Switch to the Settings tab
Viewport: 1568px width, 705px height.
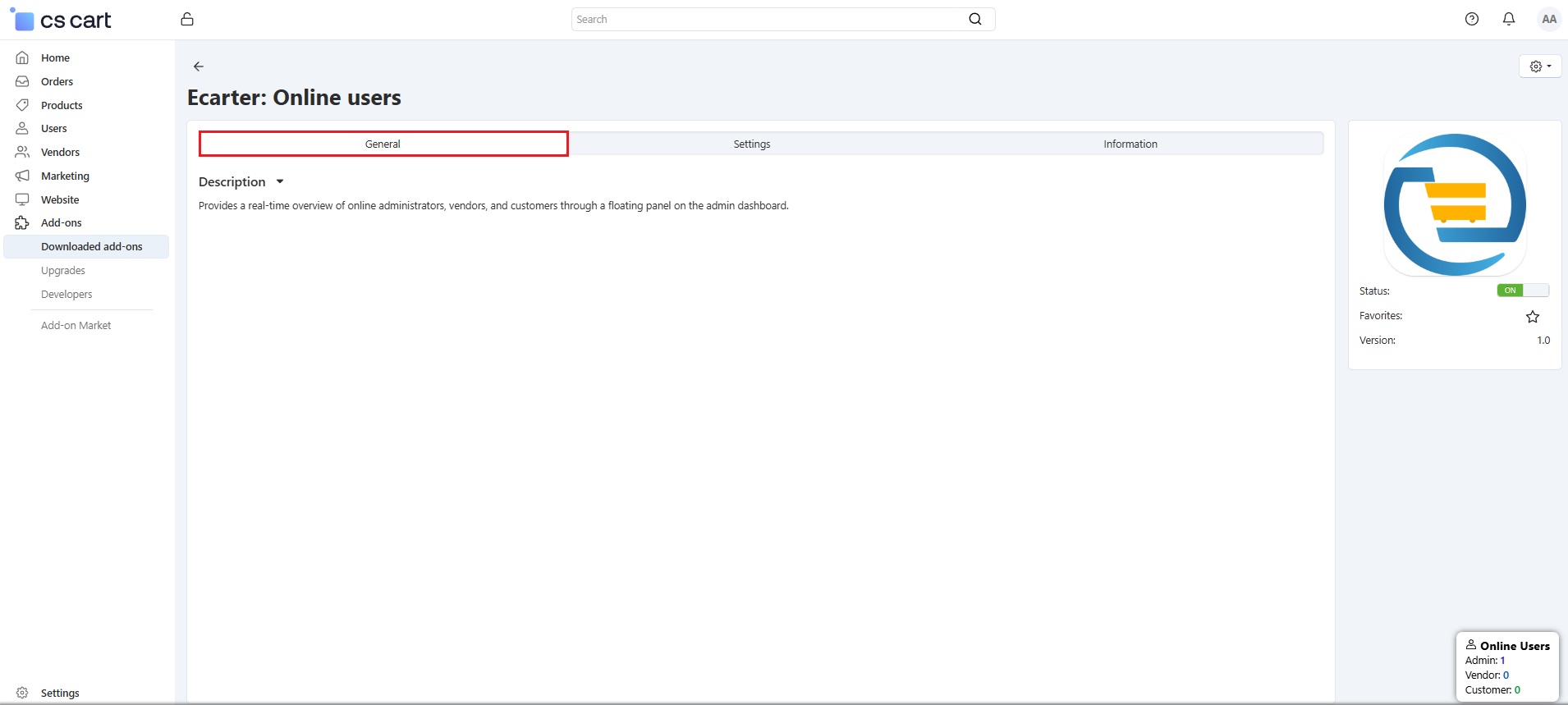point(751,144)
